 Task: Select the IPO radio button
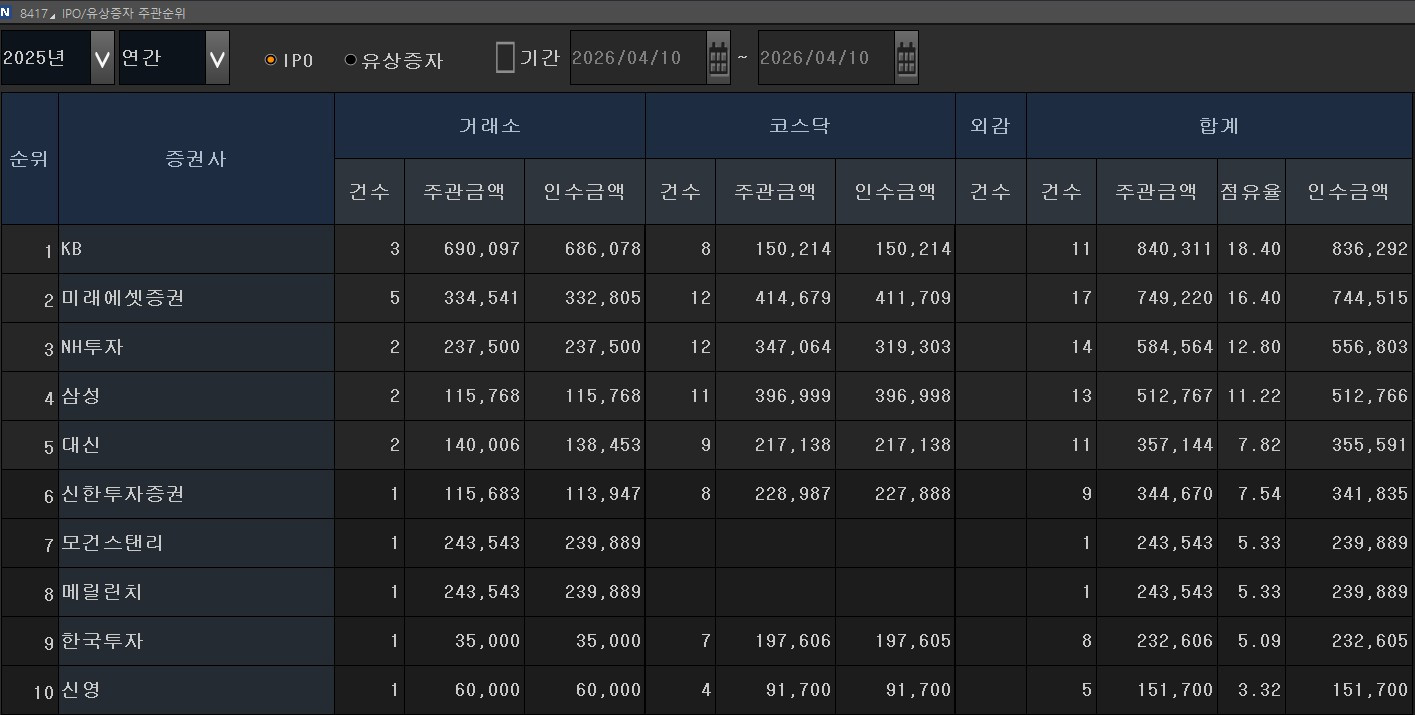coord(270,60)
